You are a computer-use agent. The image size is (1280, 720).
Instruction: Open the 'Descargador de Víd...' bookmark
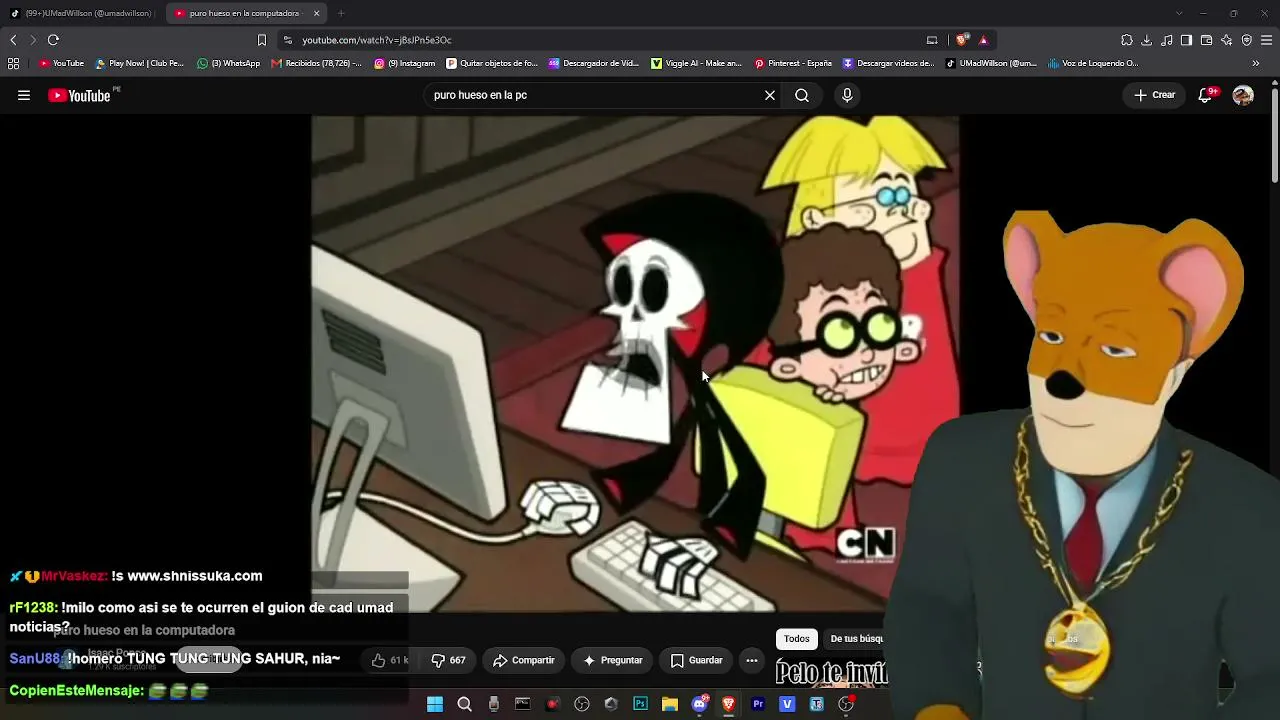pyautogui.click(x=594, y=63)
